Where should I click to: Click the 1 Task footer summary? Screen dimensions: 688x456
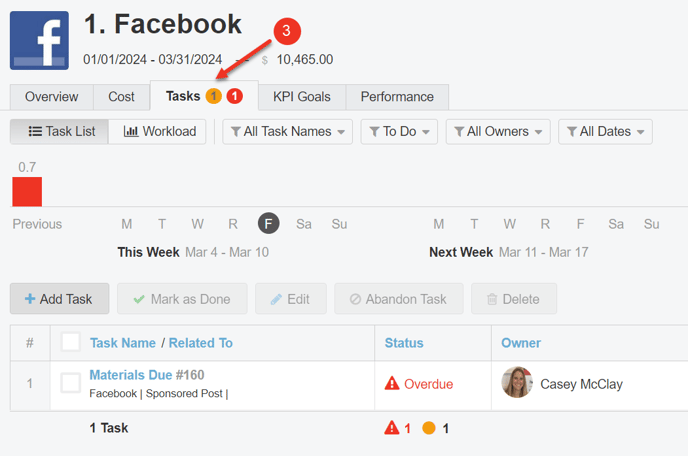coord(109,428)
